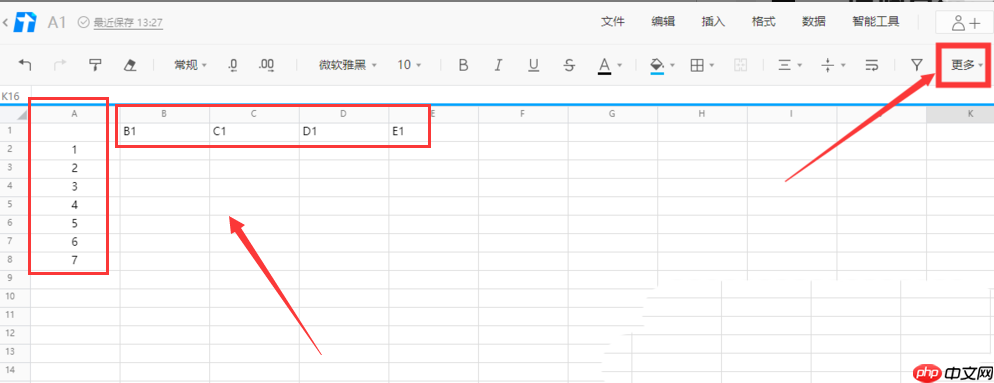The image size is (994, 383).
Task: Toggle strikethrough formatting
Action: (x=569, y=65)
